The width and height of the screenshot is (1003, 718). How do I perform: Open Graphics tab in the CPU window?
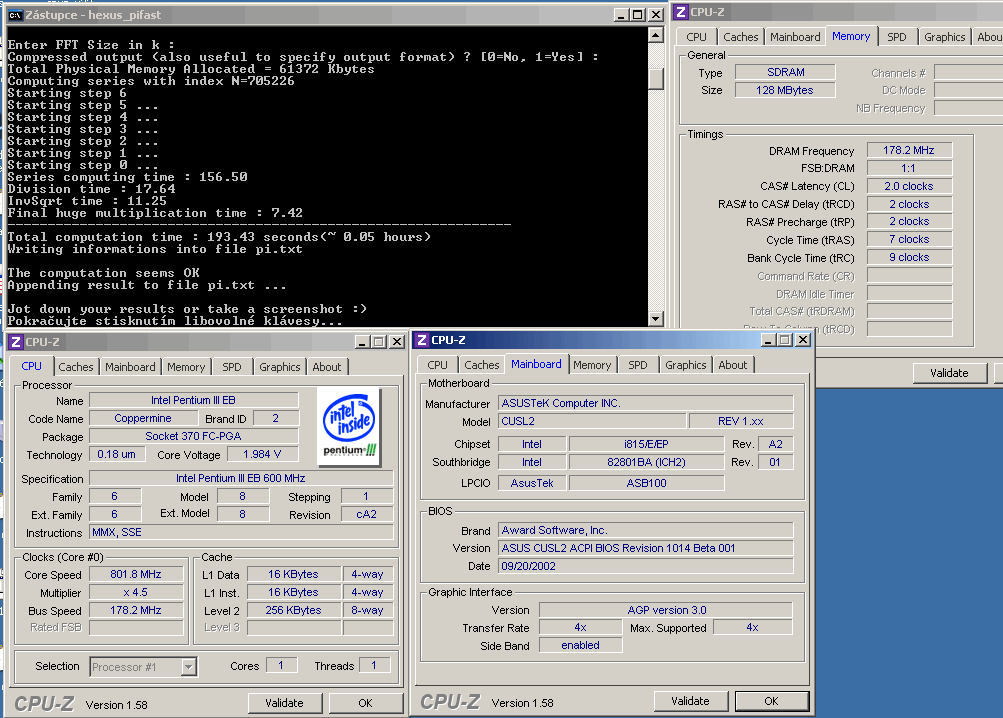click(280, 367)
